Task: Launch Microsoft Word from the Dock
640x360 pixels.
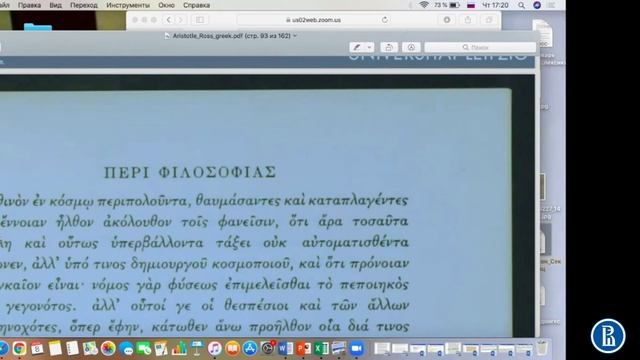Action: point(285,348)
